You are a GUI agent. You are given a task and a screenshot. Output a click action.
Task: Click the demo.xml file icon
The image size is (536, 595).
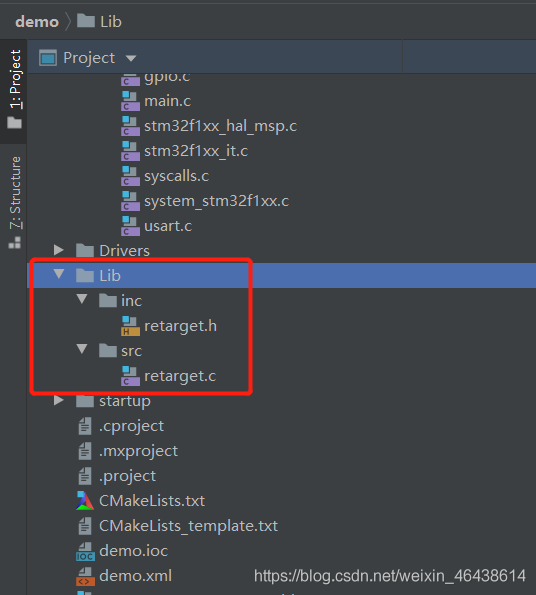click(x=85, y=576)
